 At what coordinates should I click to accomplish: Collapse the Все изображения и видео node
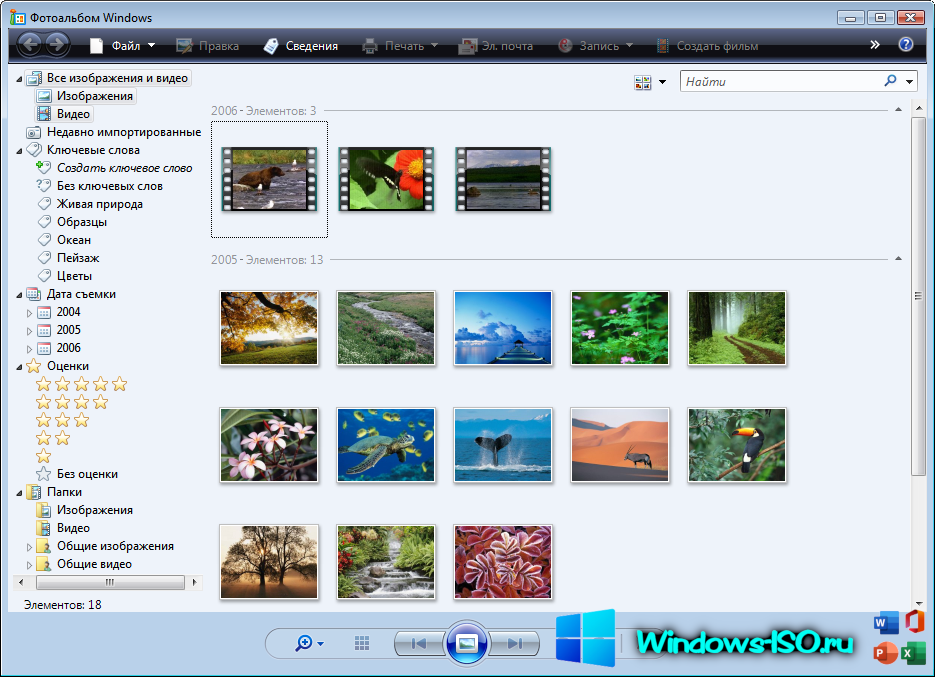(x=19, y=79)
